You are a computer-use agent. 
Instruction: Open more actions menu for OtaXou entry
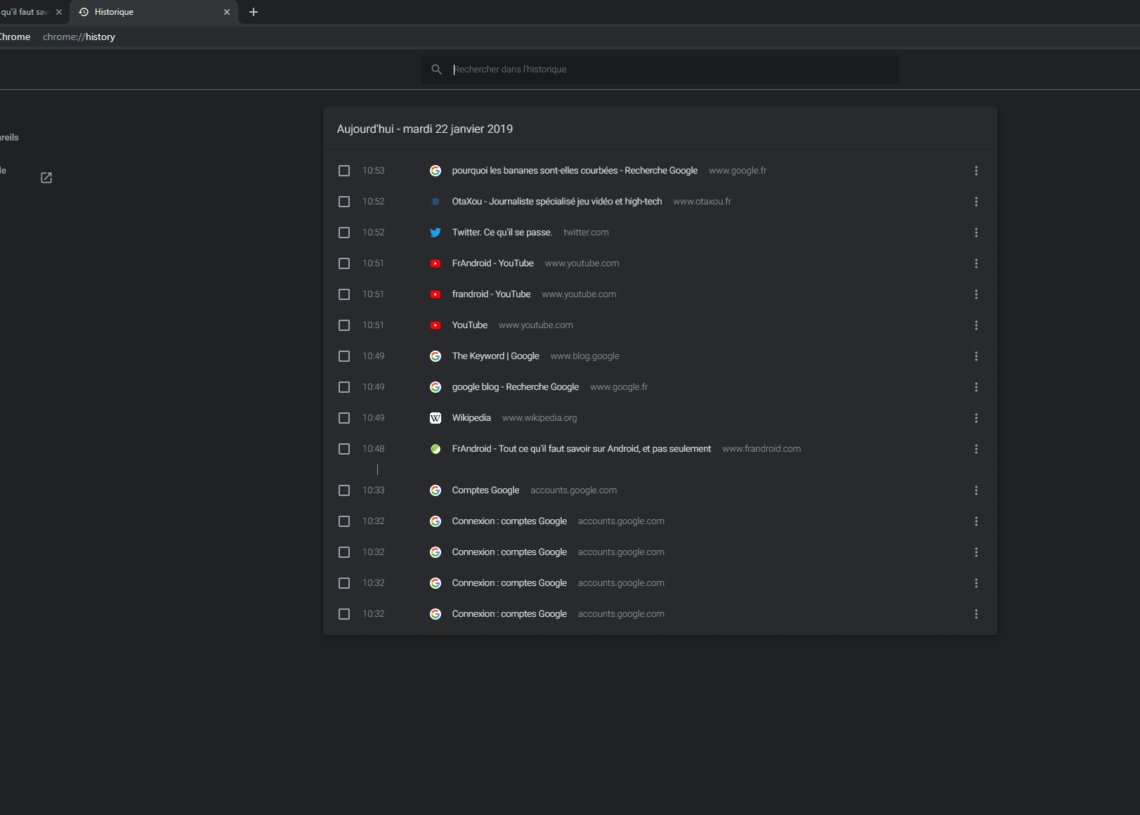976,202
